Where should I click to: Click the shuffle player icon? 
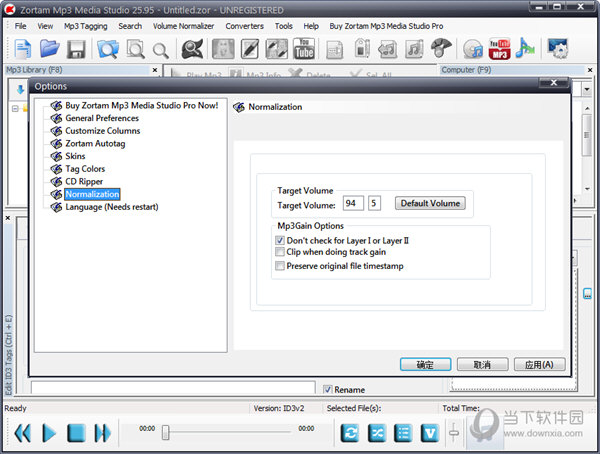(377, 433)
